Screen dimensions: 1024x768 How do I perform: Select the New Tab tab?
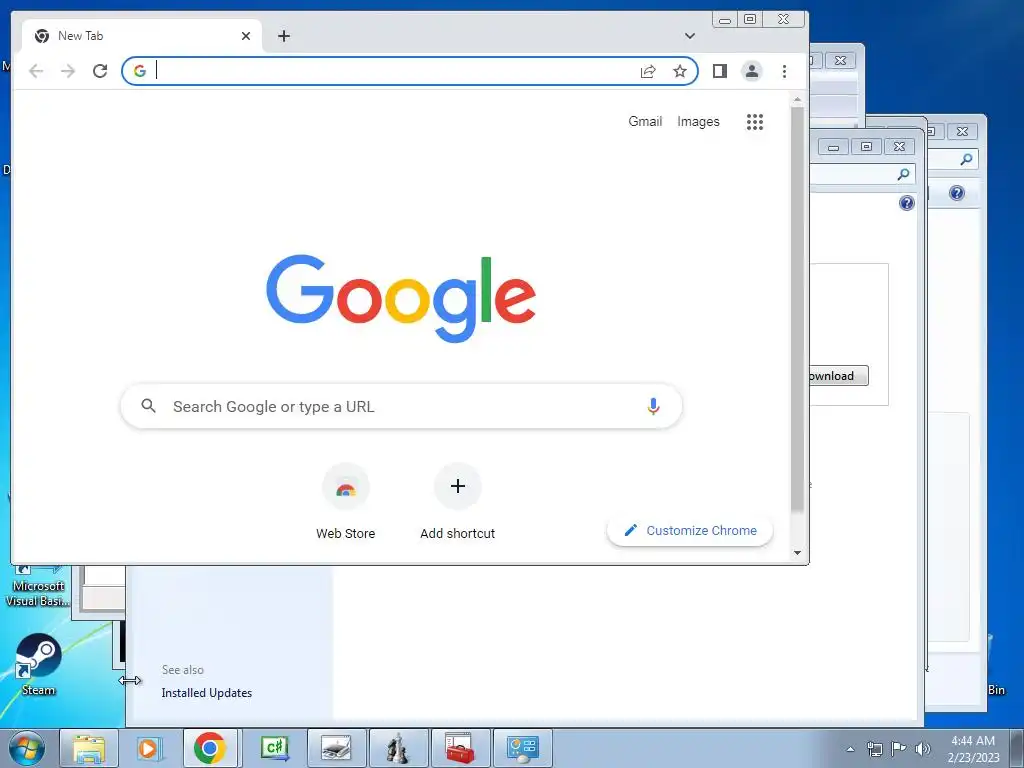click(x=142, y=36)
